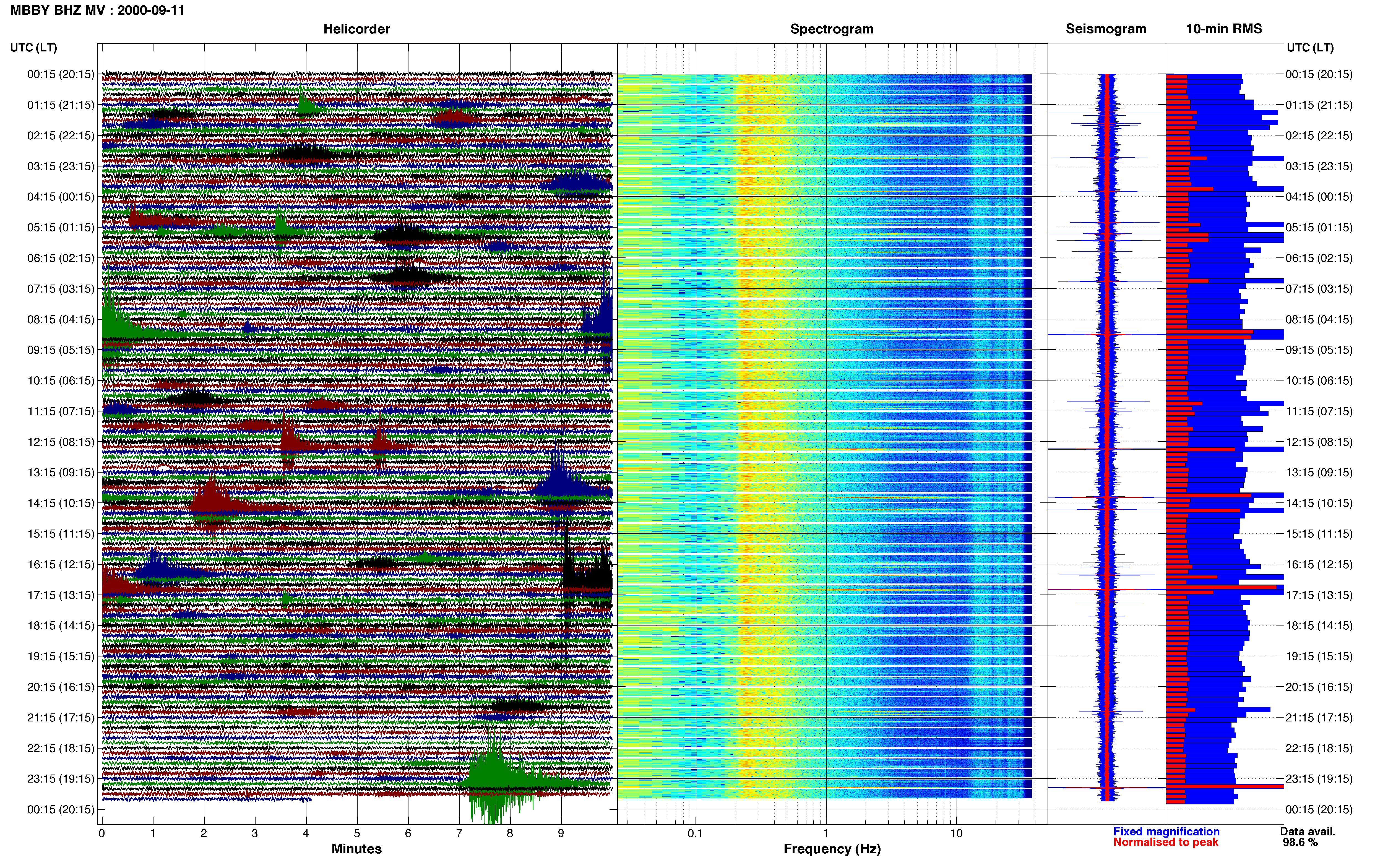Select the 'Seismogram' panel heading
The height and width of the screenshot is (868, 1388).
click(x=1106, y=29)
